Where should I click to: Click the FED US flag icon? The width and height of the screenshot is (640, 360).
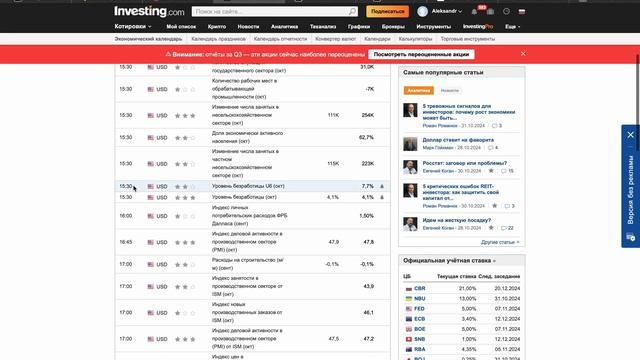click(409, 309)
